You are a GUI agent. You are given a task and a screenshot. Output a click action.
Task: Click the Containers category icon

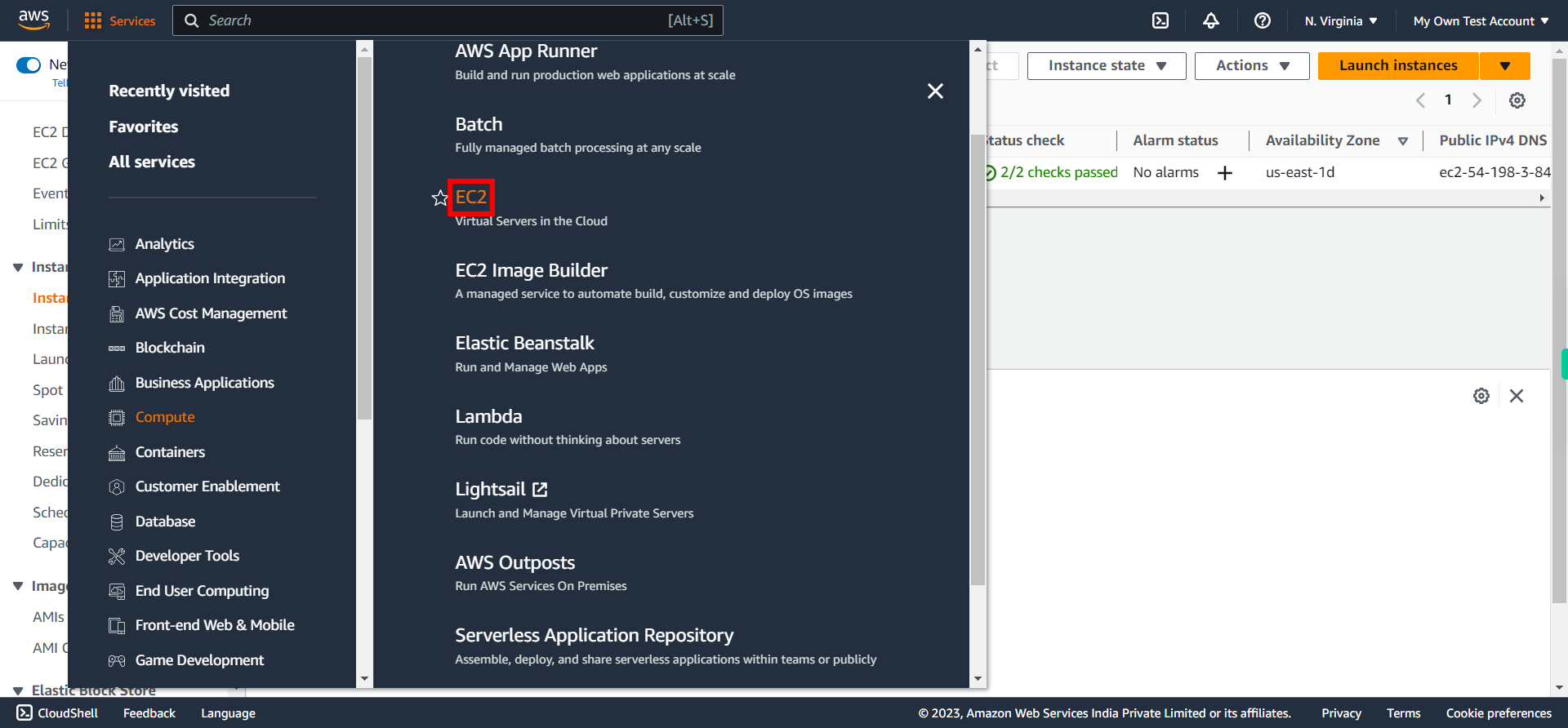click(x=117, y=452)
